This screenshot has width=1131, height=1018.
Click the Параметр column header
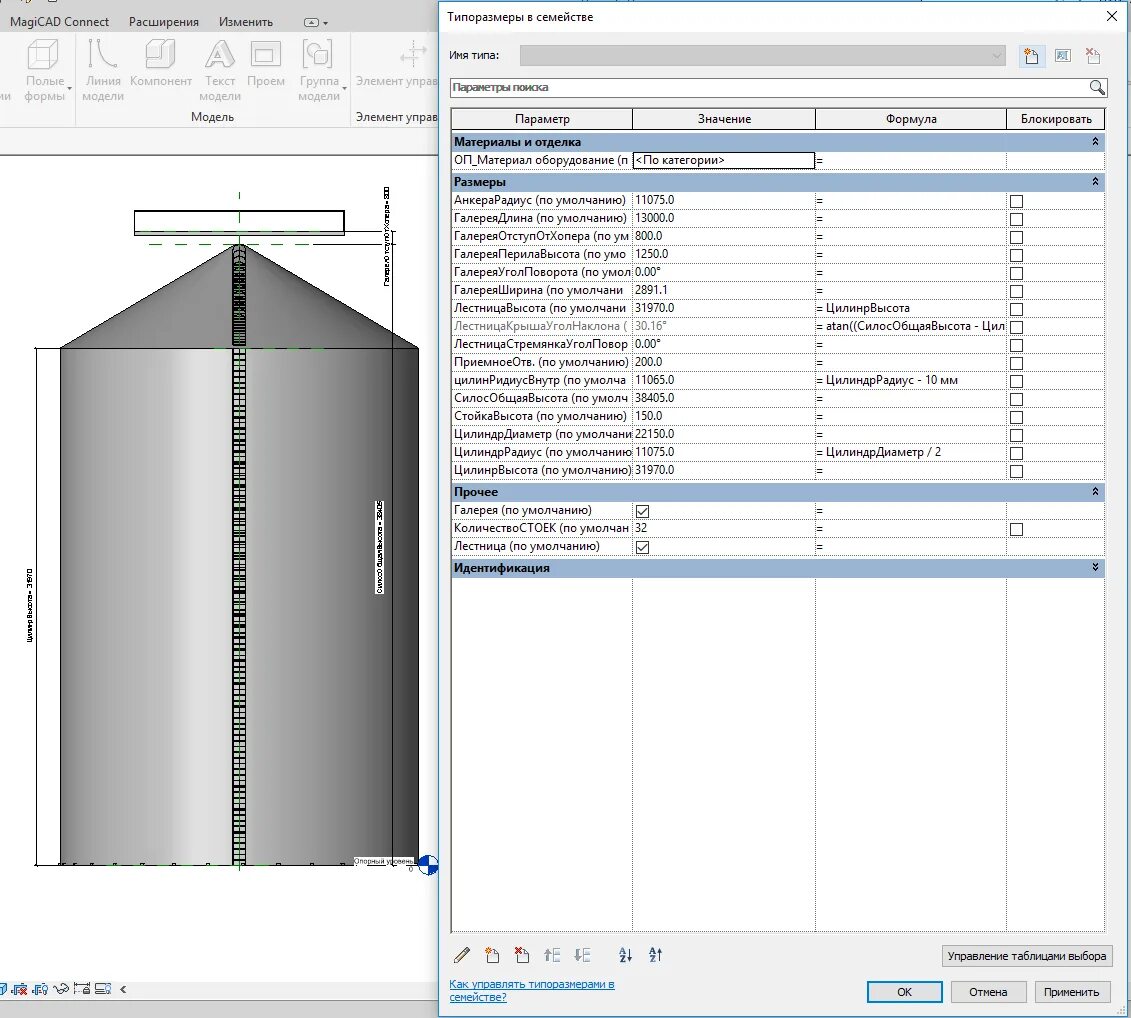542,119
